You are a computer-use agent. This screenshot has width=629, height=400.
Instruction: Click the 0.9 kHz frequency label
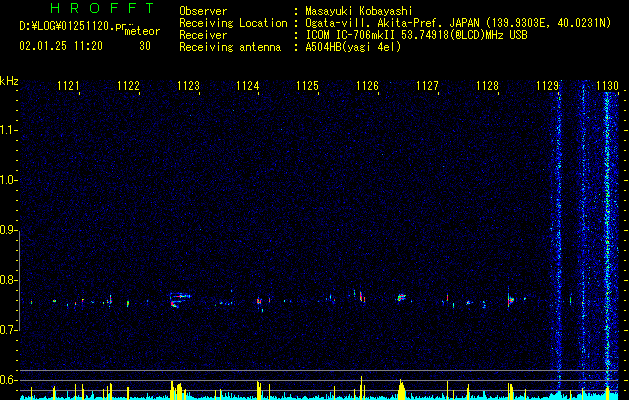[x=8, y=230]
